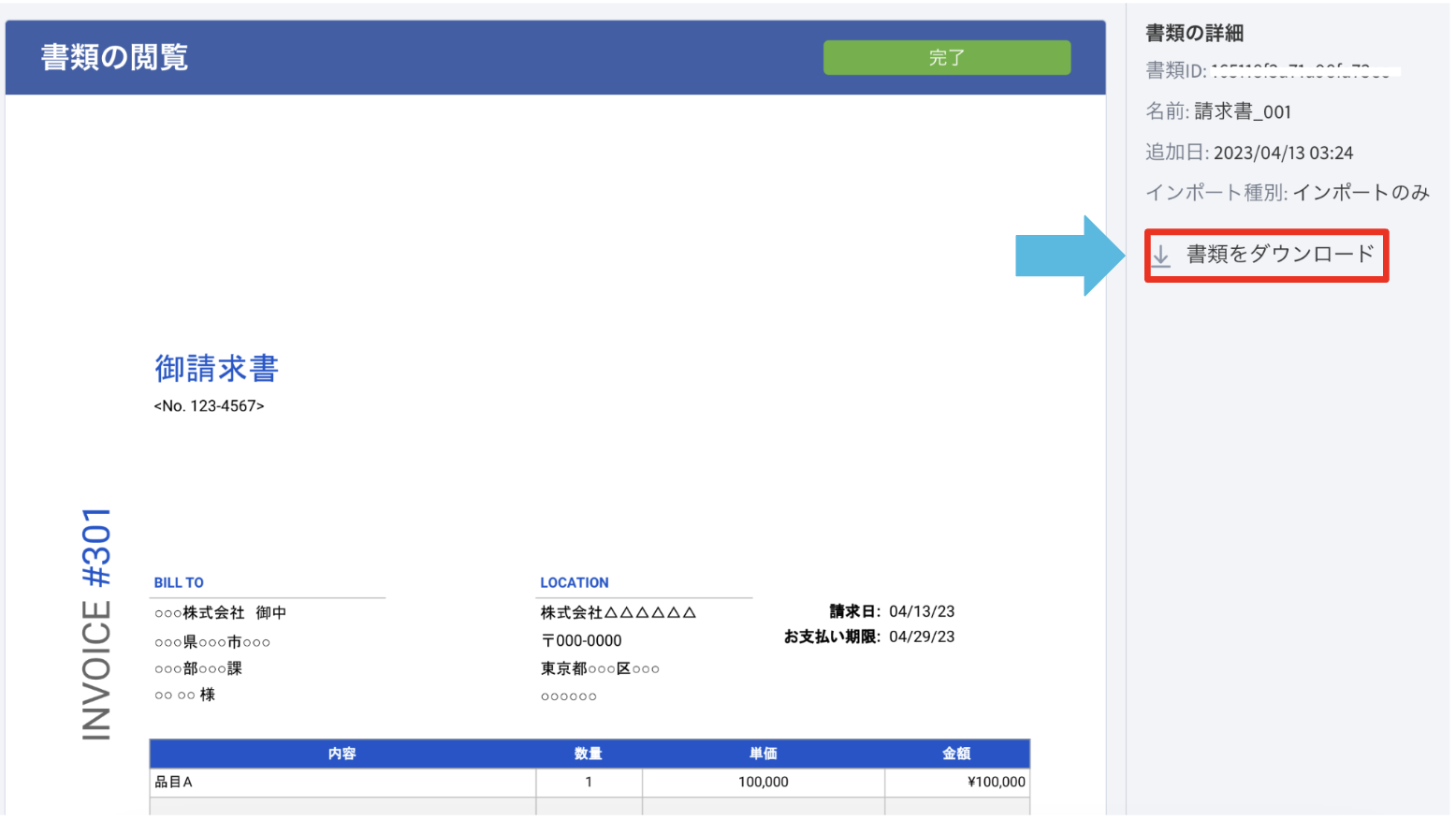Image resolution: width=1456 pixels, height=820 pixels.
Task: Click the 御請求書 invoice title
Action: point(216,368)
